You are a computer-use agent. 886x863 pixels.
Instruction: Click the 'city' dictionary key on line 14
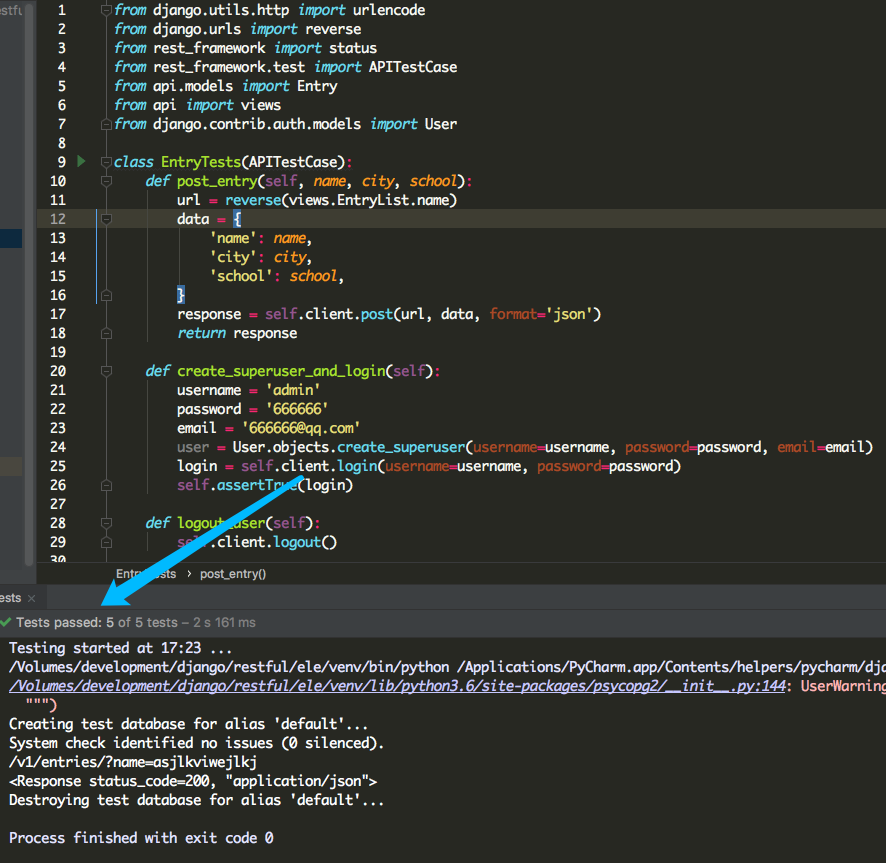click(x=232, y=257)
